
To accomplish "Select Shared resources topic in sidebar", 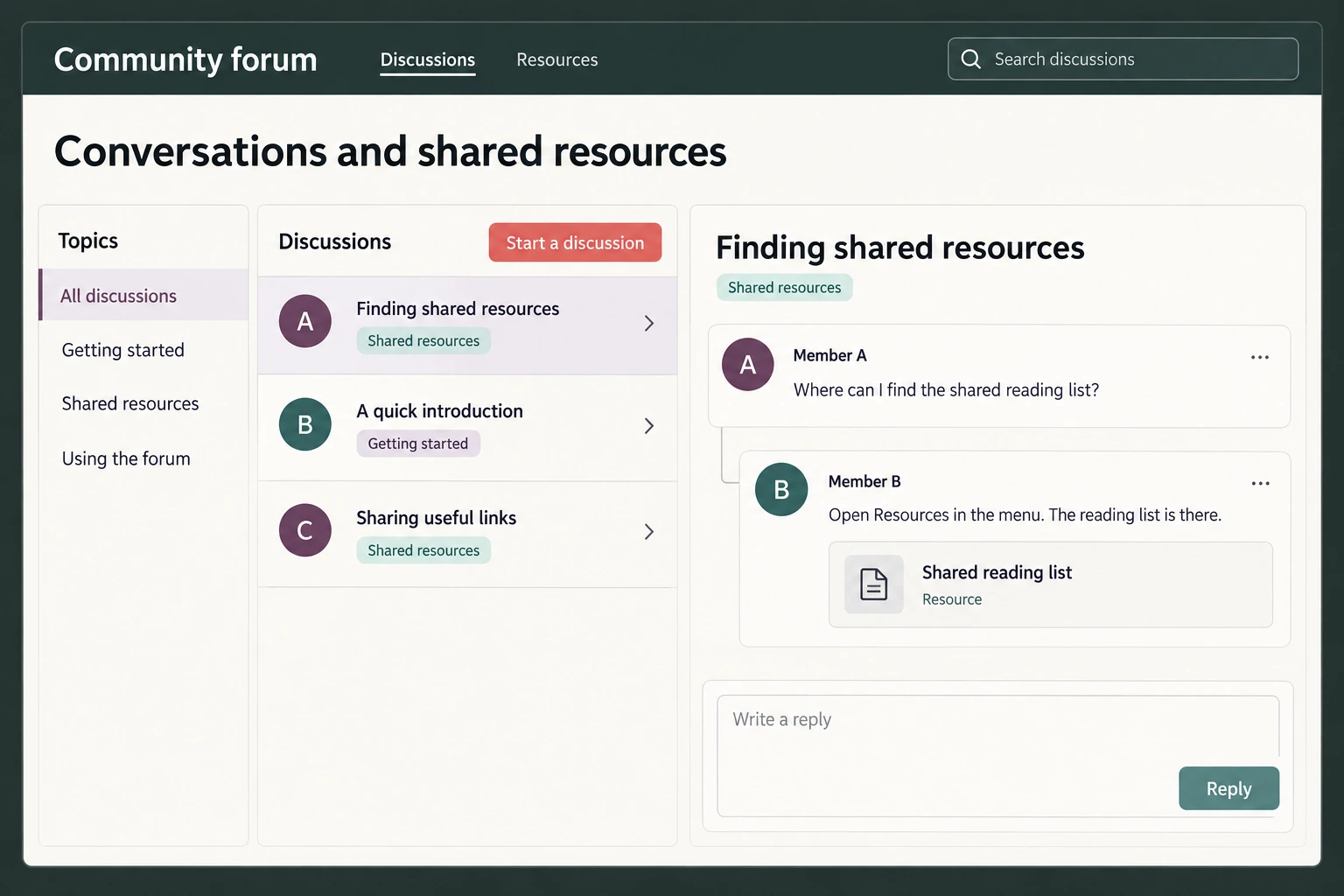I will click(130, 403).
